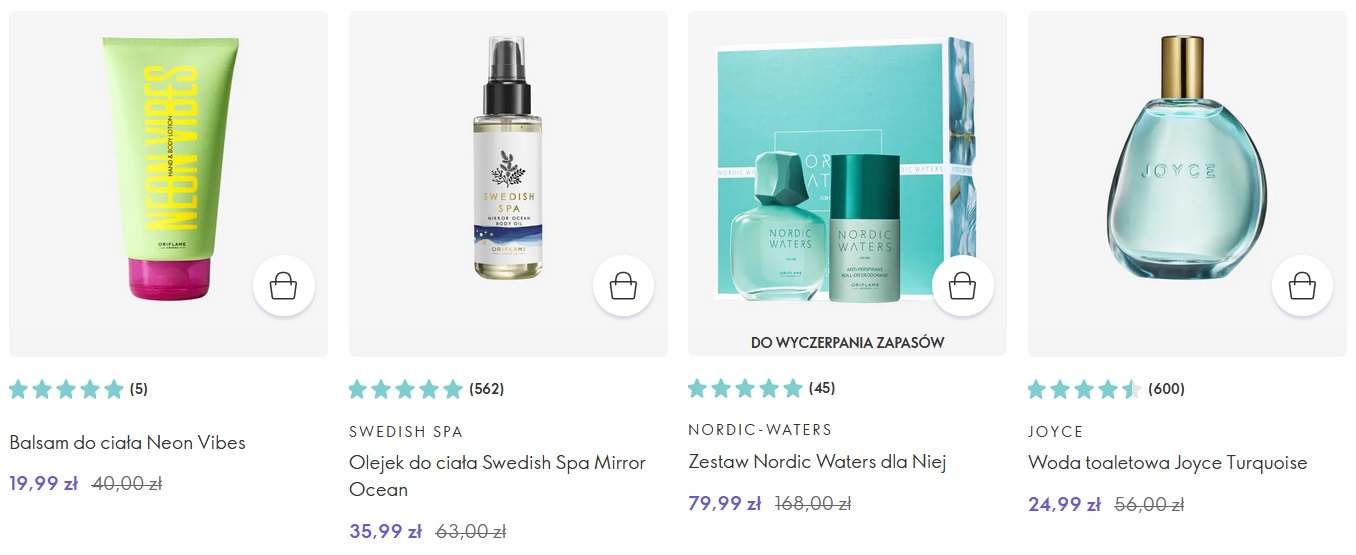1356x555 pixels.
Task: View the 5 reviews for Neon Vibes
Action: 78,389
